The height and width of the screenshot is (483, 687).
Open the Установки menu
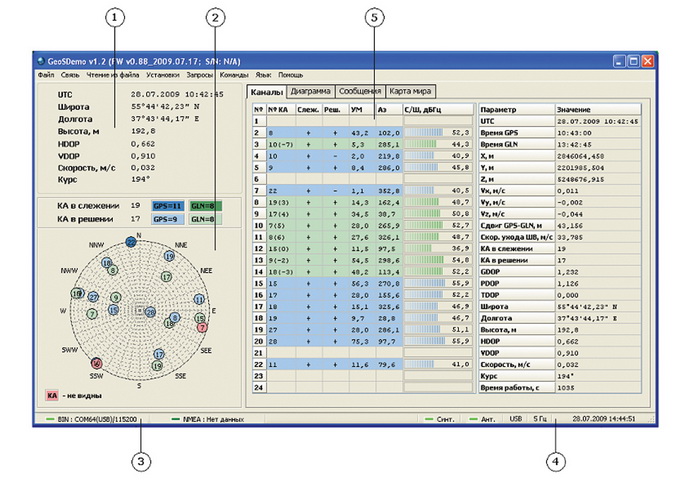163,75
